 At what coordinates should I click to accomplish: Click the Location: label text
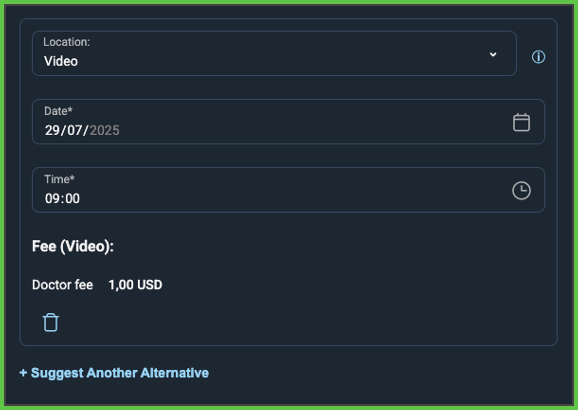67,42
